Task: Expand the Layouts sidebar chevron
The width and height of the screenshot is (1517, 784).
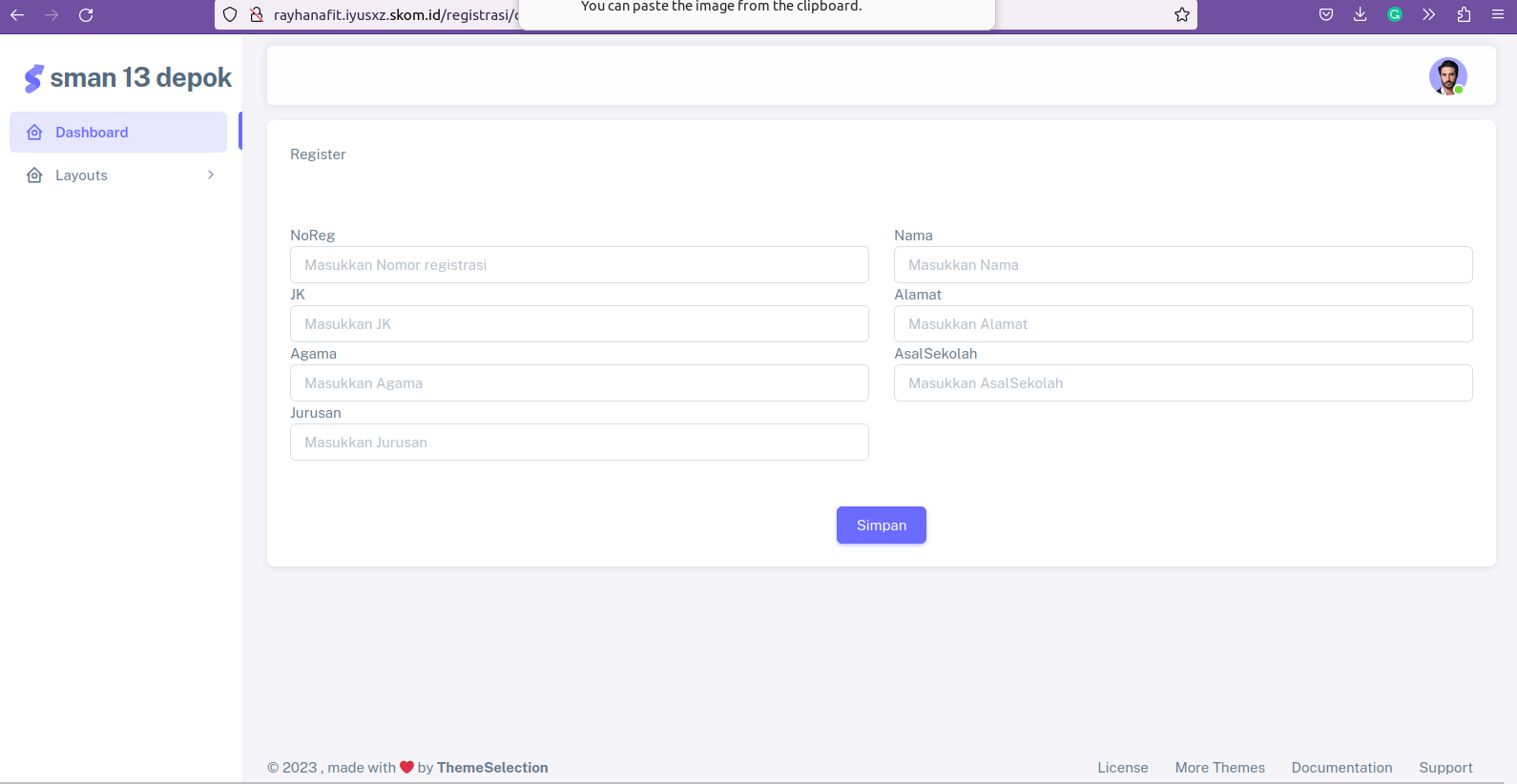Action: [211, 175]
